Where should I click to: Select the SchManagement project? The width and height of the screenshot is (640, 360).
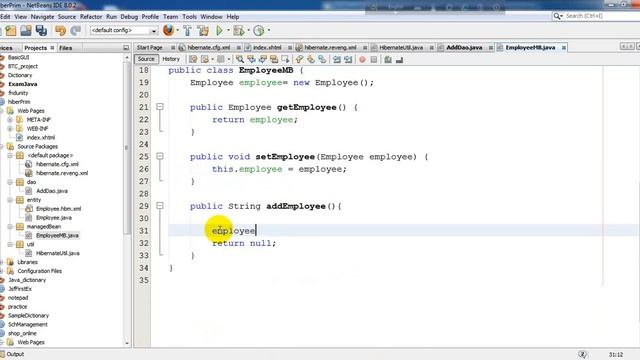click(x=28, y=324)
